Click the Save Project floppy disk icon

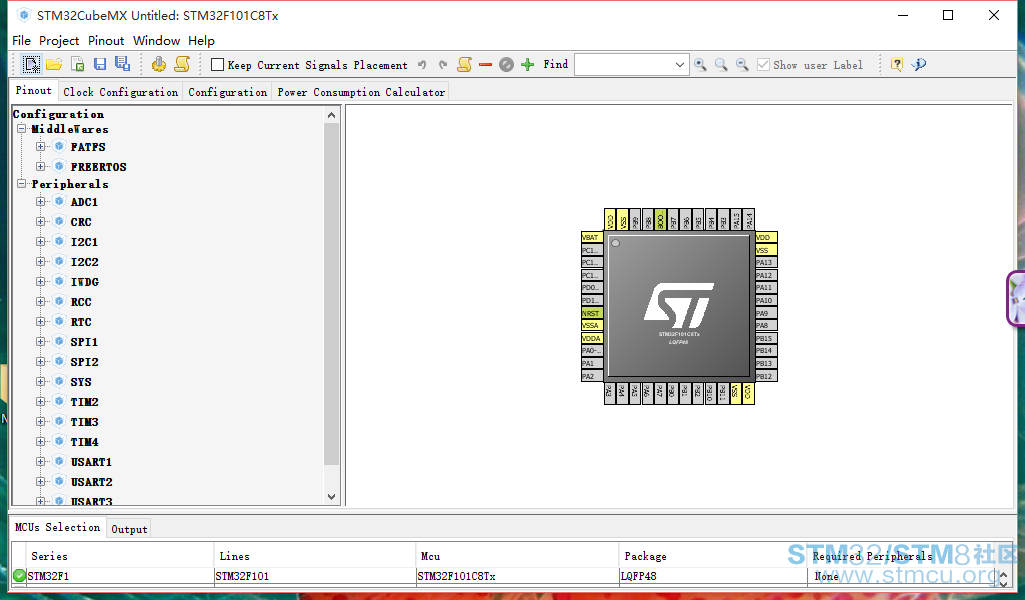100,64
